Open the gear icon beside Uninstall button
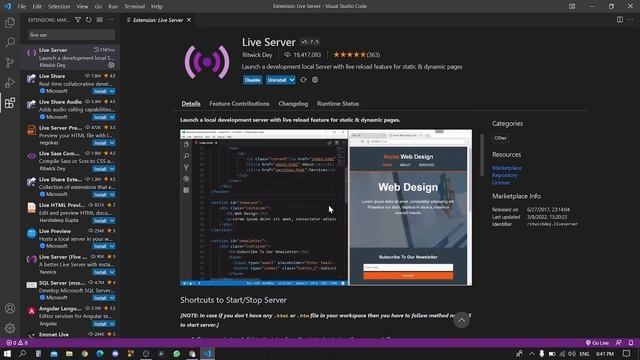The height and width of the screenshot is (360, 640). pos(315,80)
